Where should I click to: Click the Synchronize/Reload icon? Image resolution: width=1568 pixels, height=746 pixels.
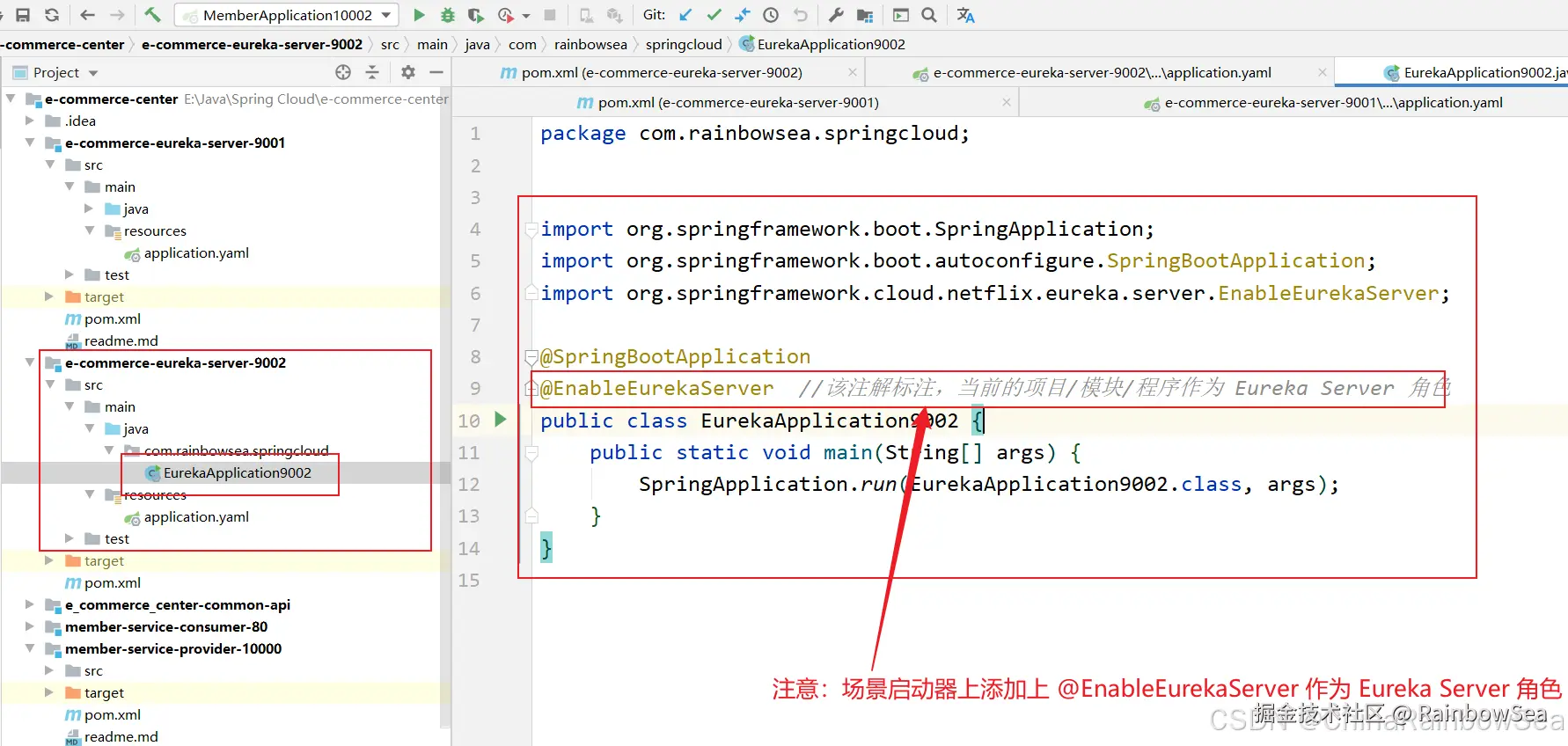tap(52, 15)
